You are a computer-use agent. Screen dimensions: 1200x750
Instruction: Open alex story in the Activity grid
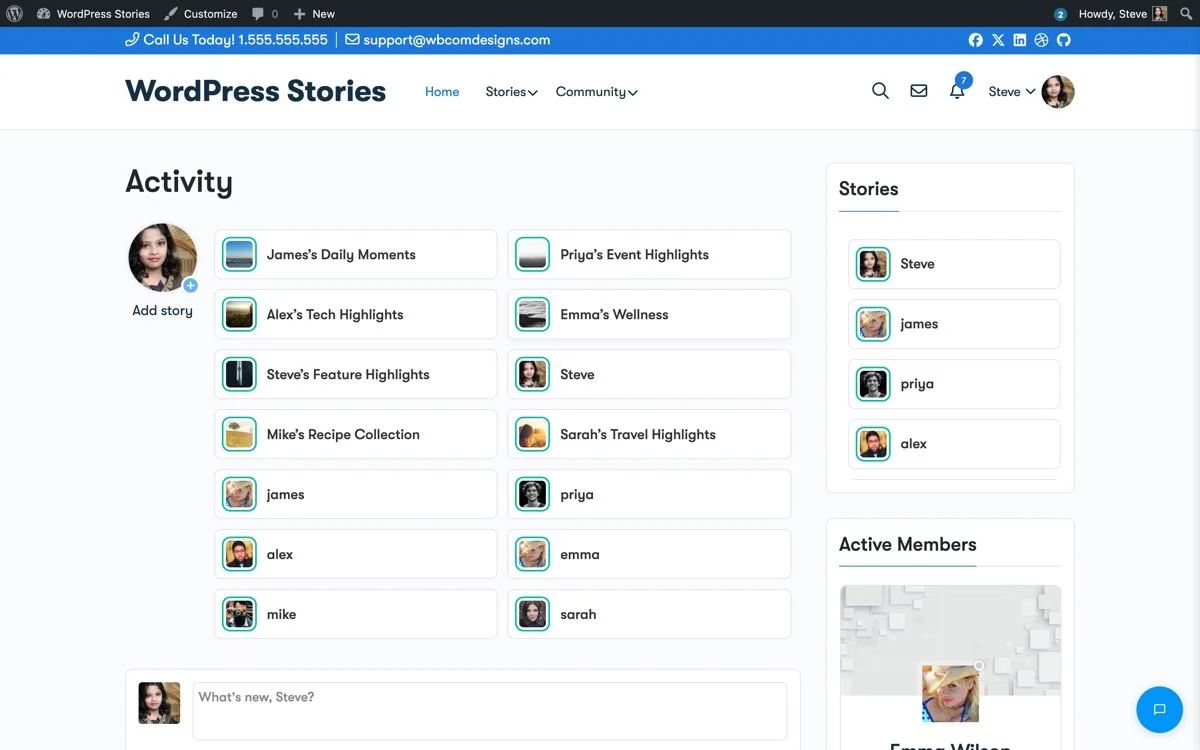355,555
